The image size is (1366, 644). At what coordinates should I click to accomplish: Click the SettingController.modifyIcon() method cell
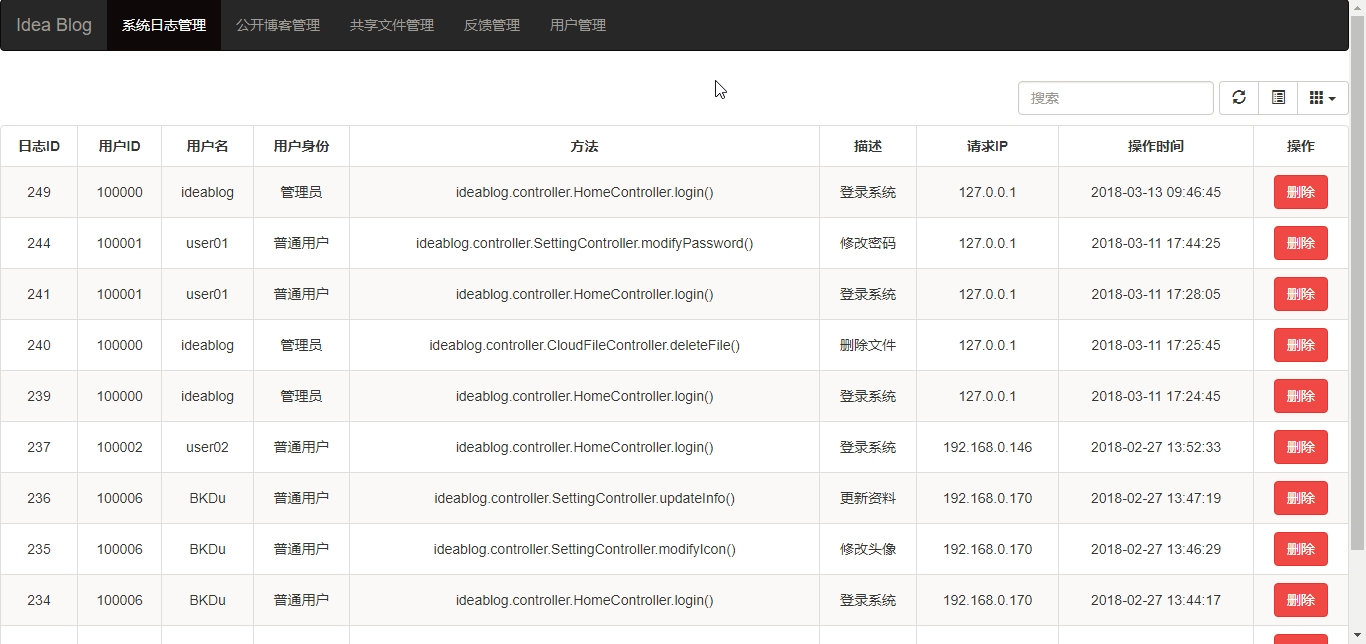click(584, 549)
